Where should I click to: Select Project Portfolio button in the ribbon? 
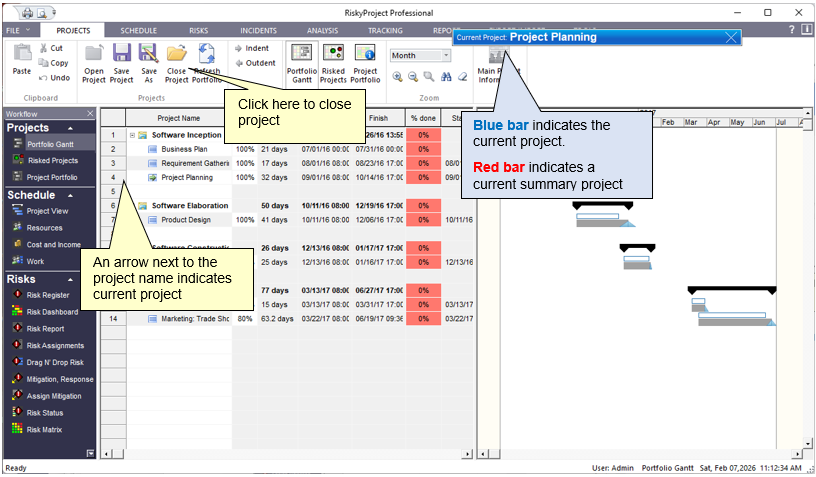tap(365, 55)
